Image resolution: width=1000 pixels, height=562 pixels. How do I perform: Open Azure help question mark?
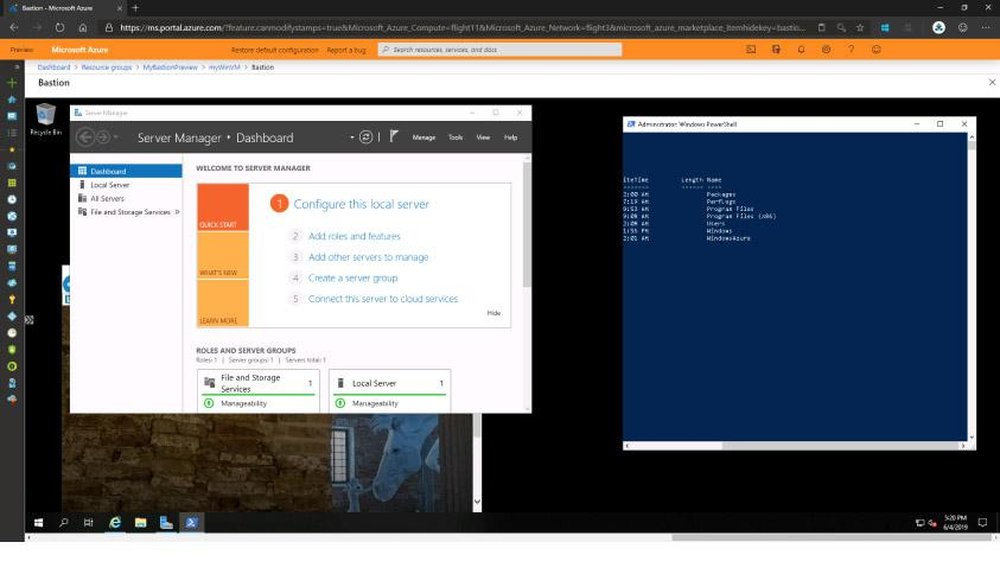click(851, 49)
